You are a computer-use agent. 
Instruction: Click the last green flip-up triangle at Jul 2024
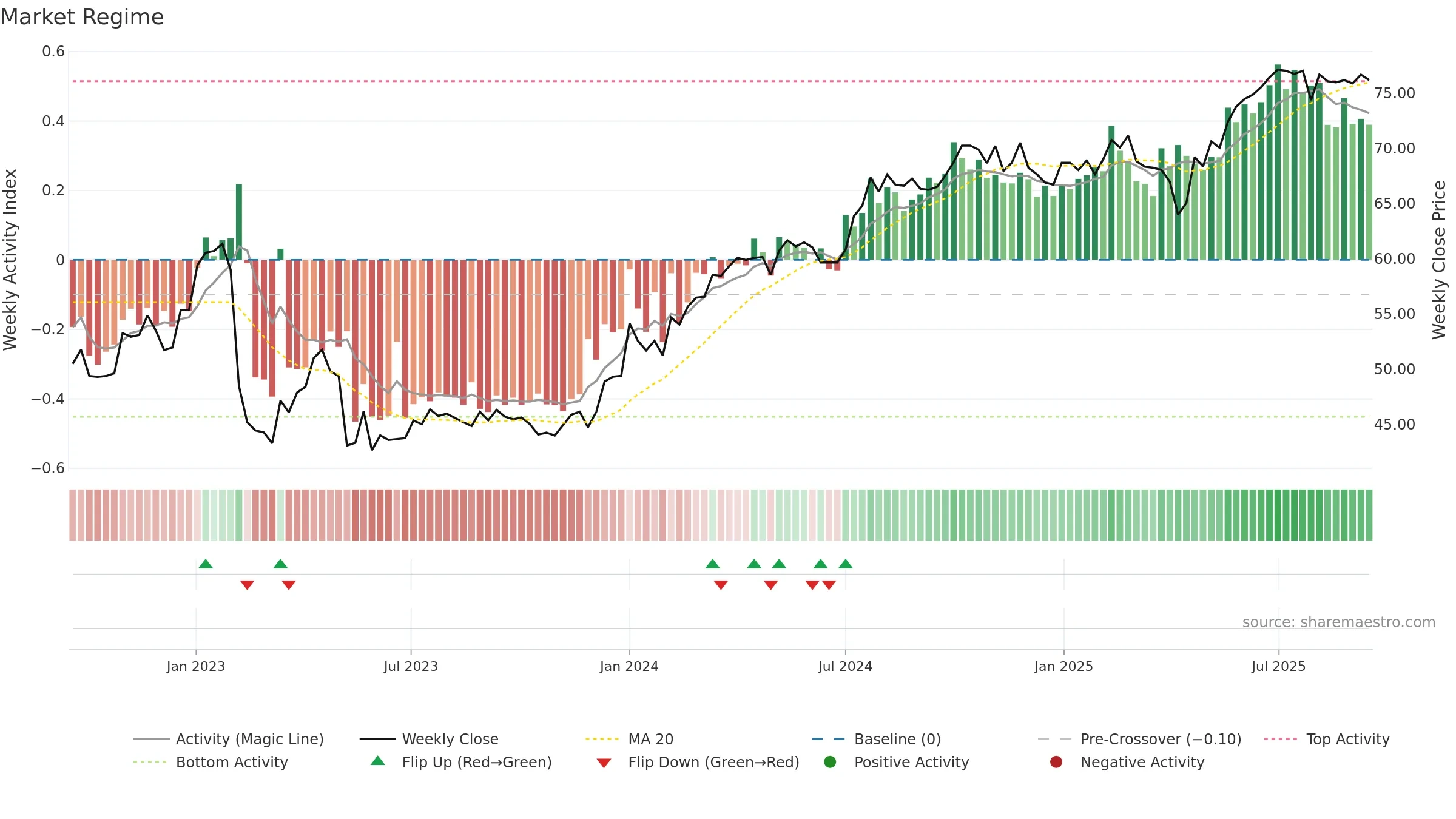pos(846,564)
